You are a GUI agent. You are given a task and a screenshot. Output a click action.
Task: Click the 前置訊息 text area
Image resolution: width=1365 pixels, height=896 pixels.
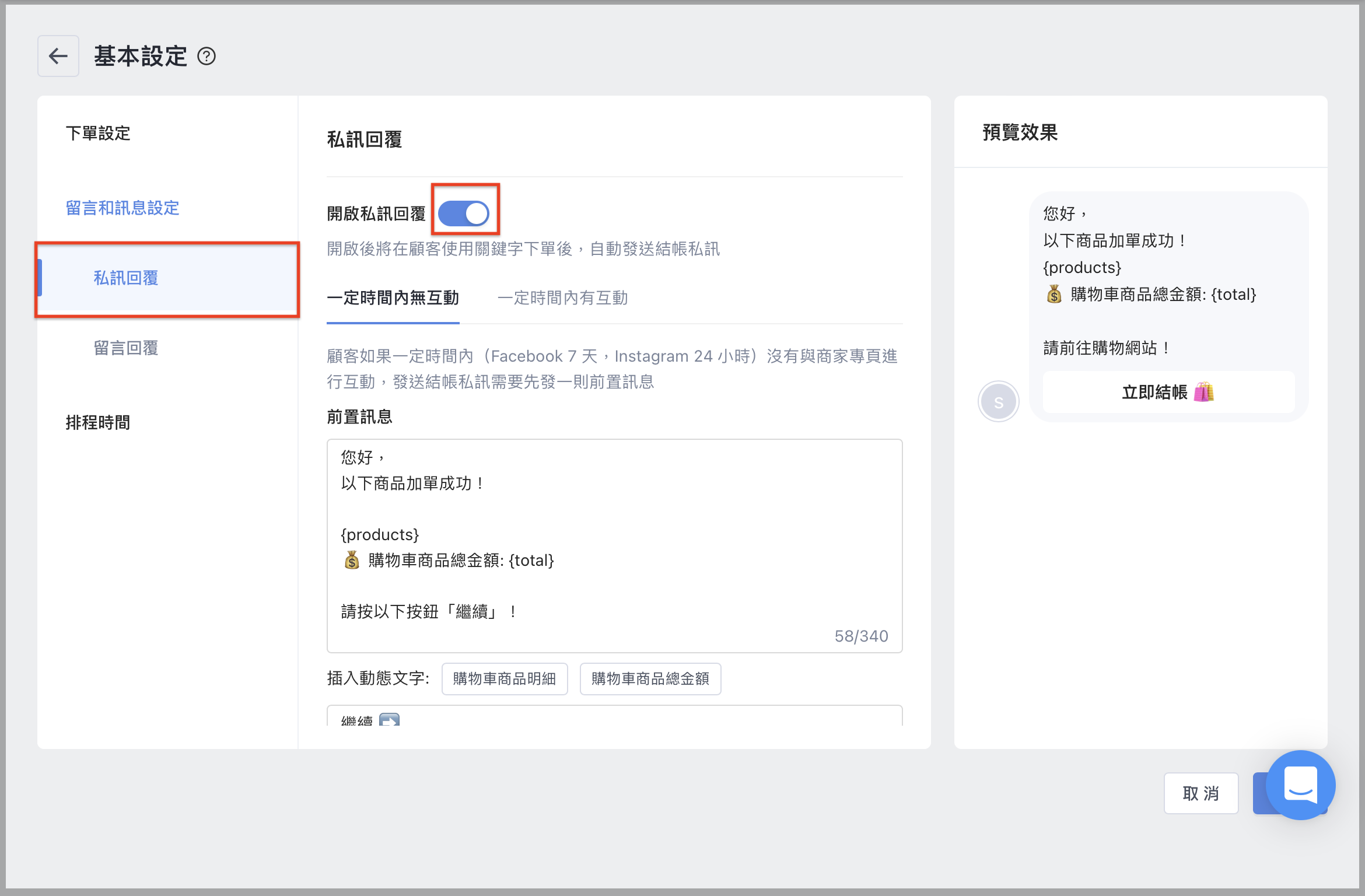click(x=614, y=545)
